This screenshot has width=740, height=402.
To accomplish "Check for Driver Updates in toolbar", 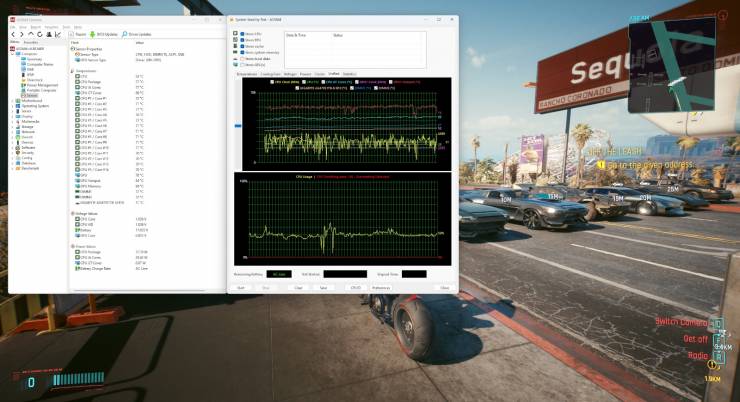I will [137, 34].
